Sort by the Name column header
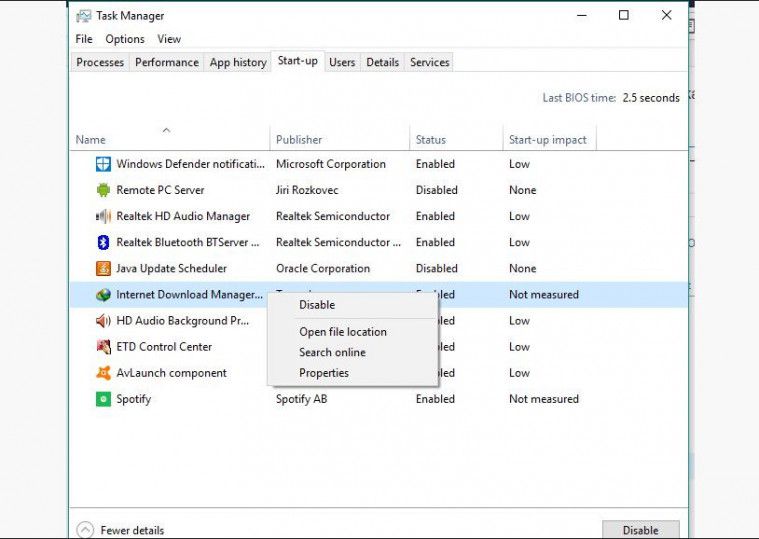Viewport: 759px width, 539px height. pyautogui.click(x=91, y=140)
